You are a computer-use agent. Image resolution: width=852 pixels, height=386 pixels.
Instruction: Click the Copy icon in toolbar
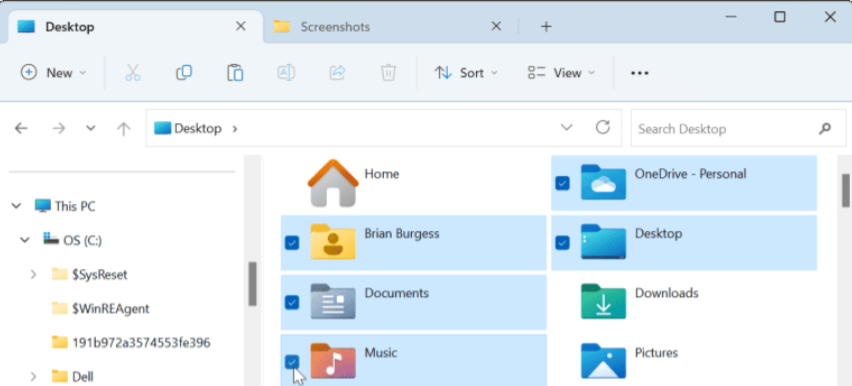(184, 73)
